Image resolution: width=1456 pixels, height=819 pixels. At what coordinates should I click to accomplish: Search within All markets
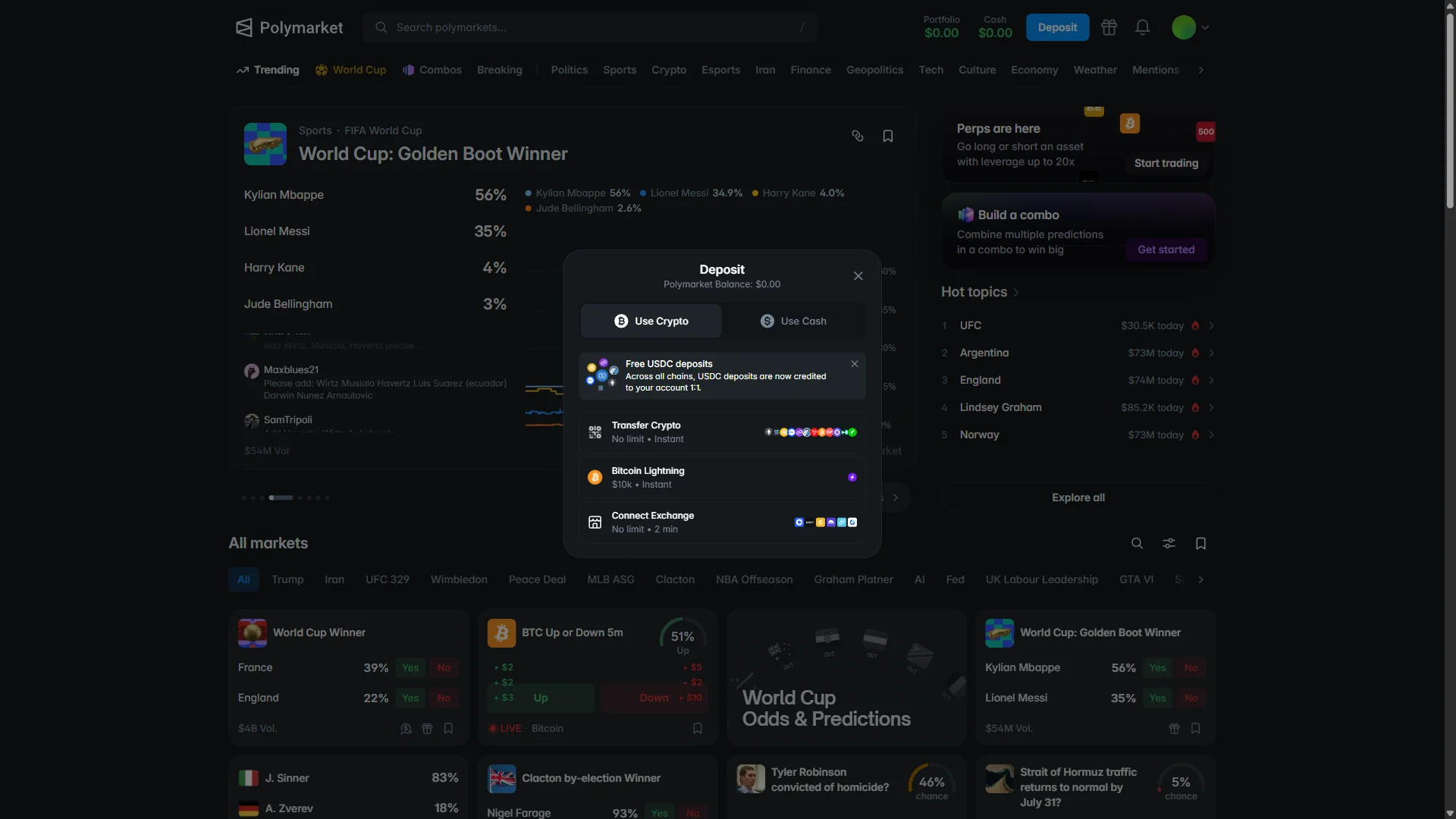click(x=1137, y=543)
